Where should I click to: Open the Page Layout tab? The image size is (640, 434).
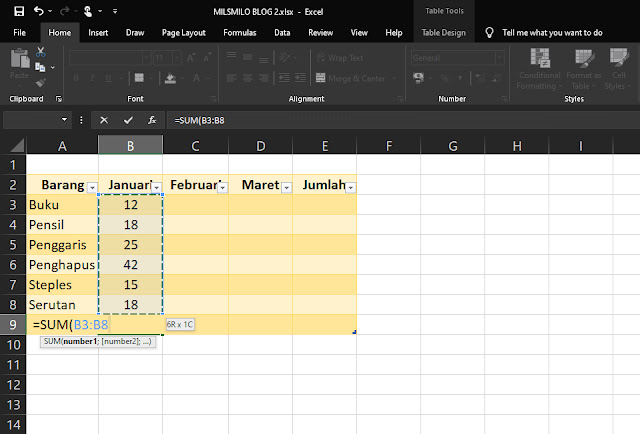pyautogui.click(x=184, y=33)
